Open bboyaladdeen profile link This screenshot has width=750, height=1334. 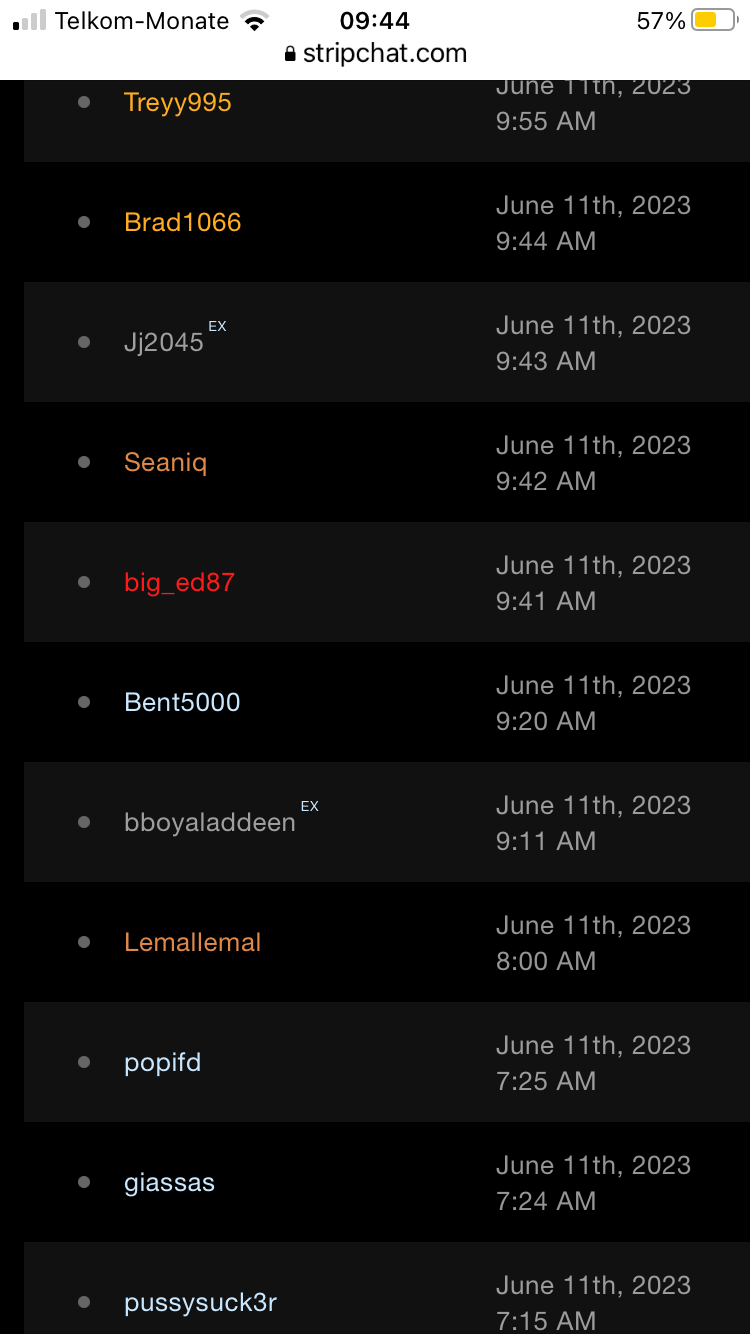tap(209, 823)
